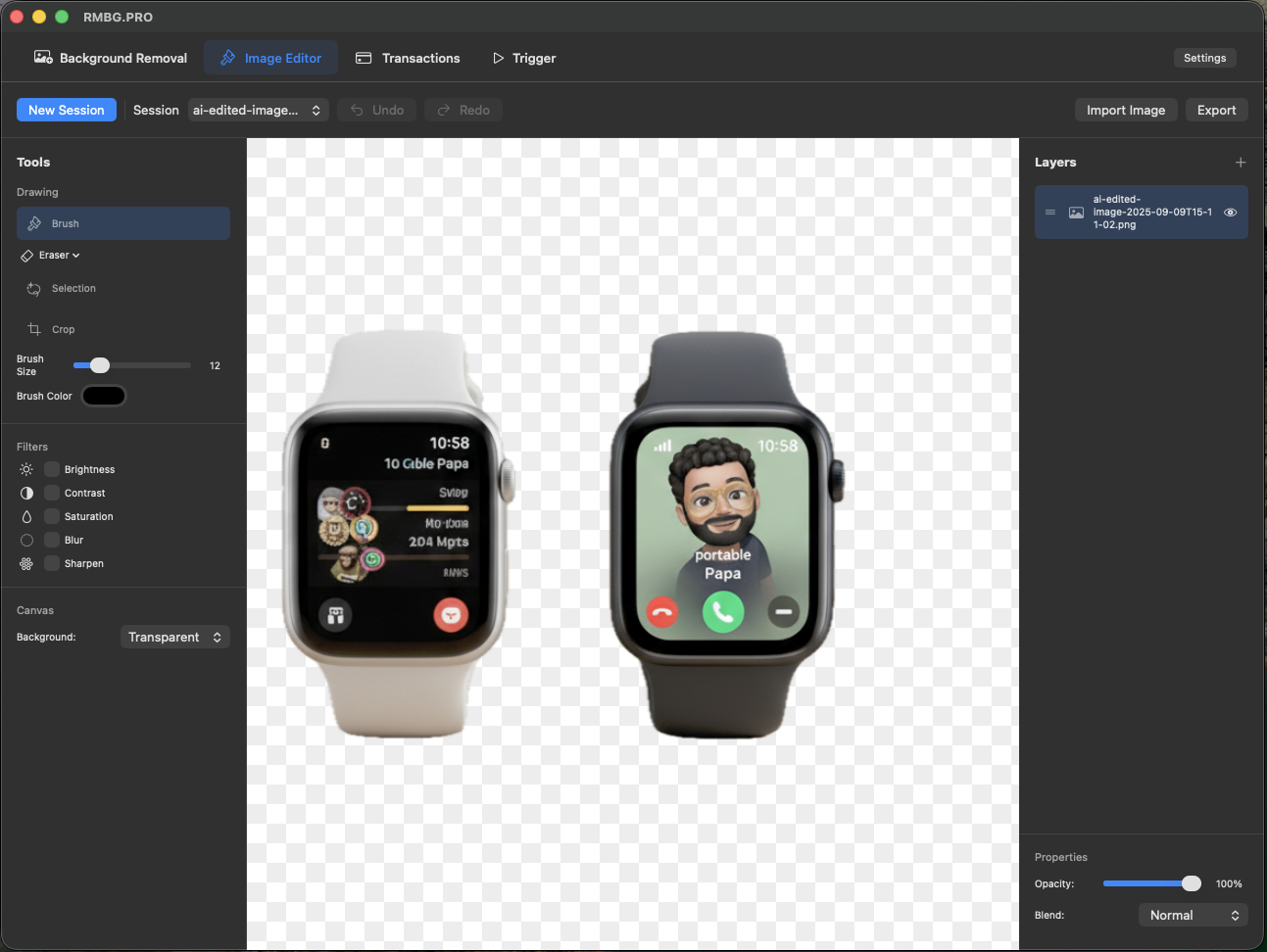Select the Eraser tool
The width and height of the screenshot is (1267, 952).
pyautogui.click(x=51, y=256)
